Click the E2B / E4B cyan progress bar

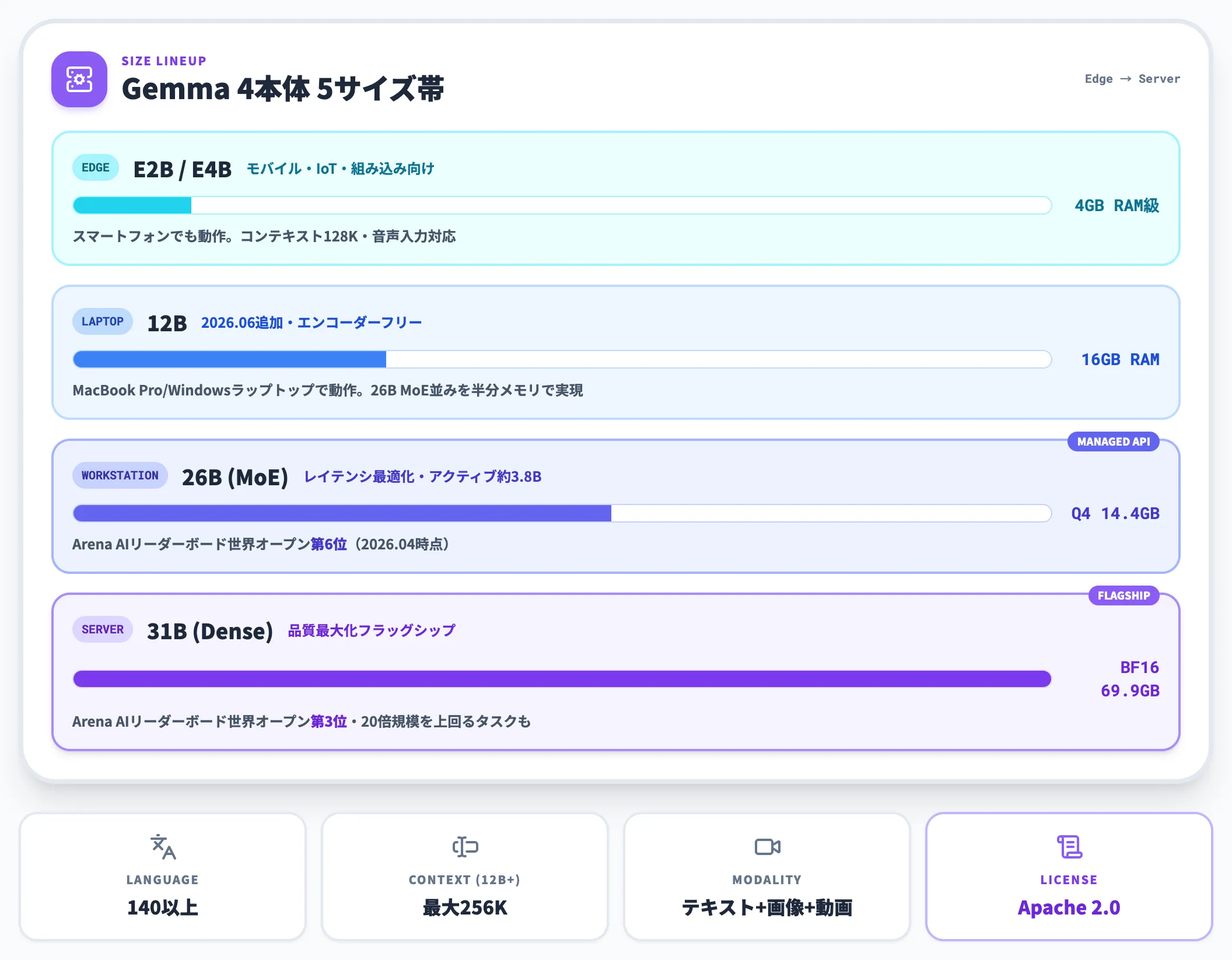[x=562, y=205]
